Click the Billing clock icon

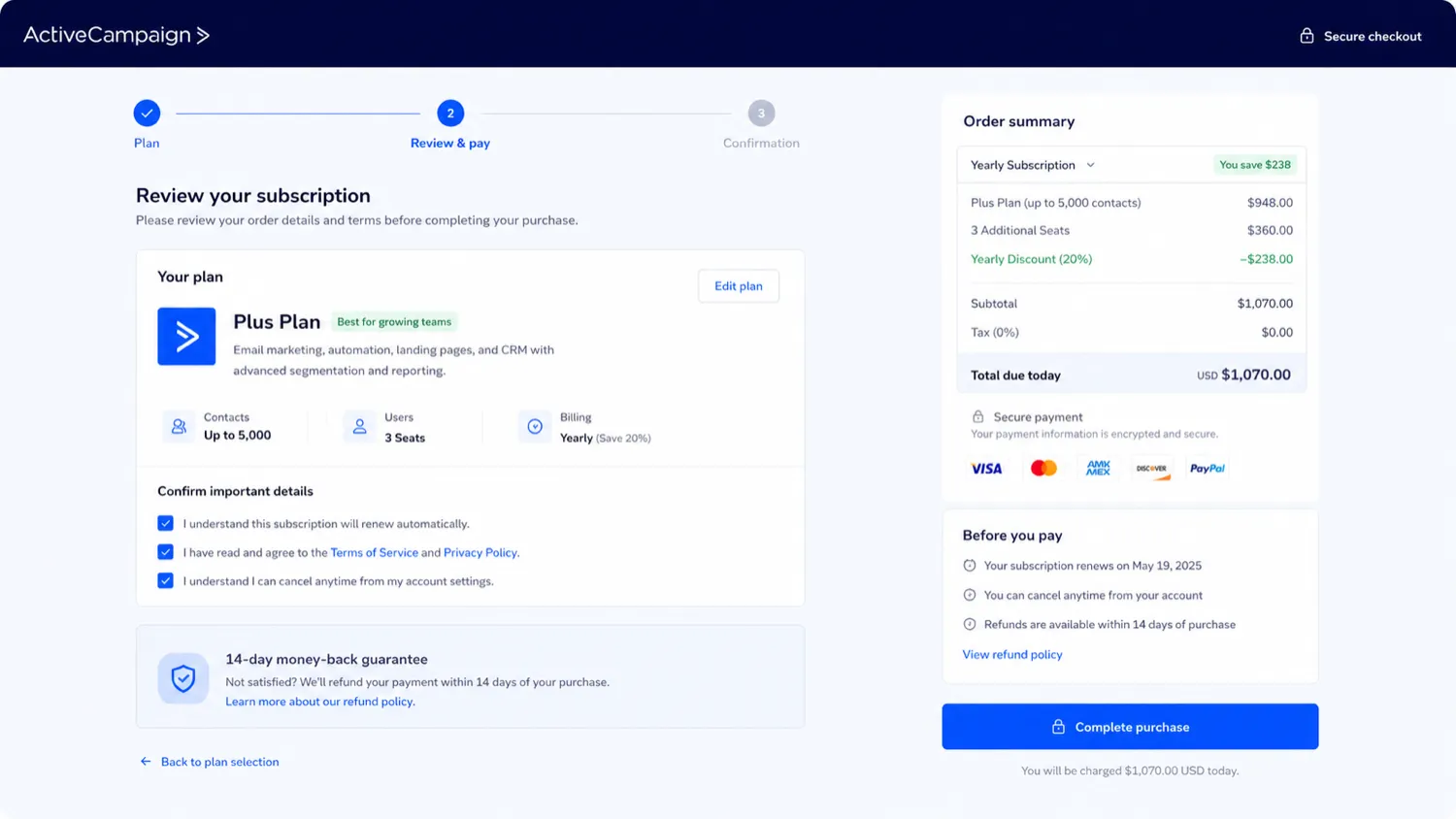(x=535, y=426)
